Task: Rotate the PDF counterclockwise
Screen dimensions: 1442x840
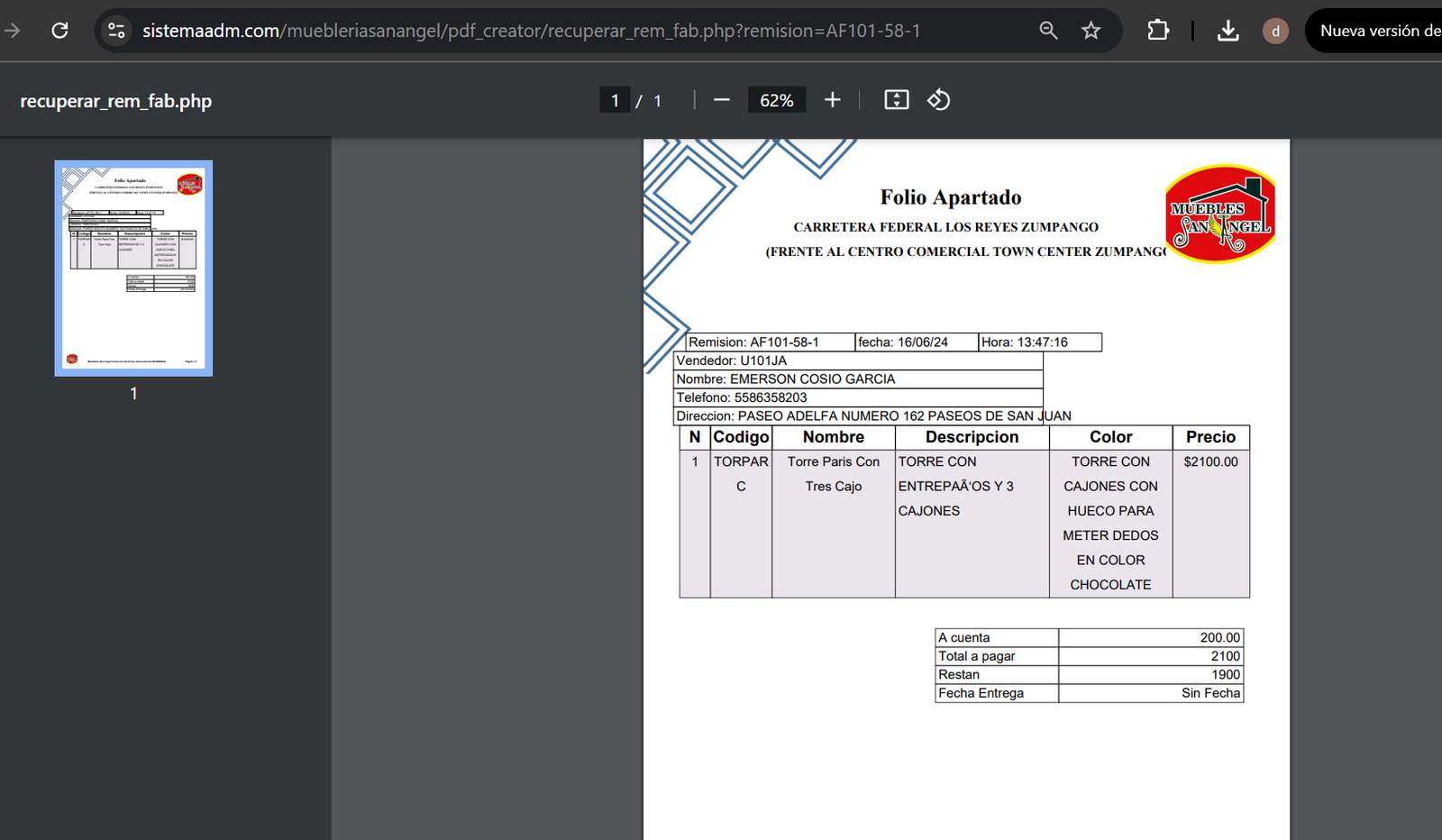Action: click(938, 100)
